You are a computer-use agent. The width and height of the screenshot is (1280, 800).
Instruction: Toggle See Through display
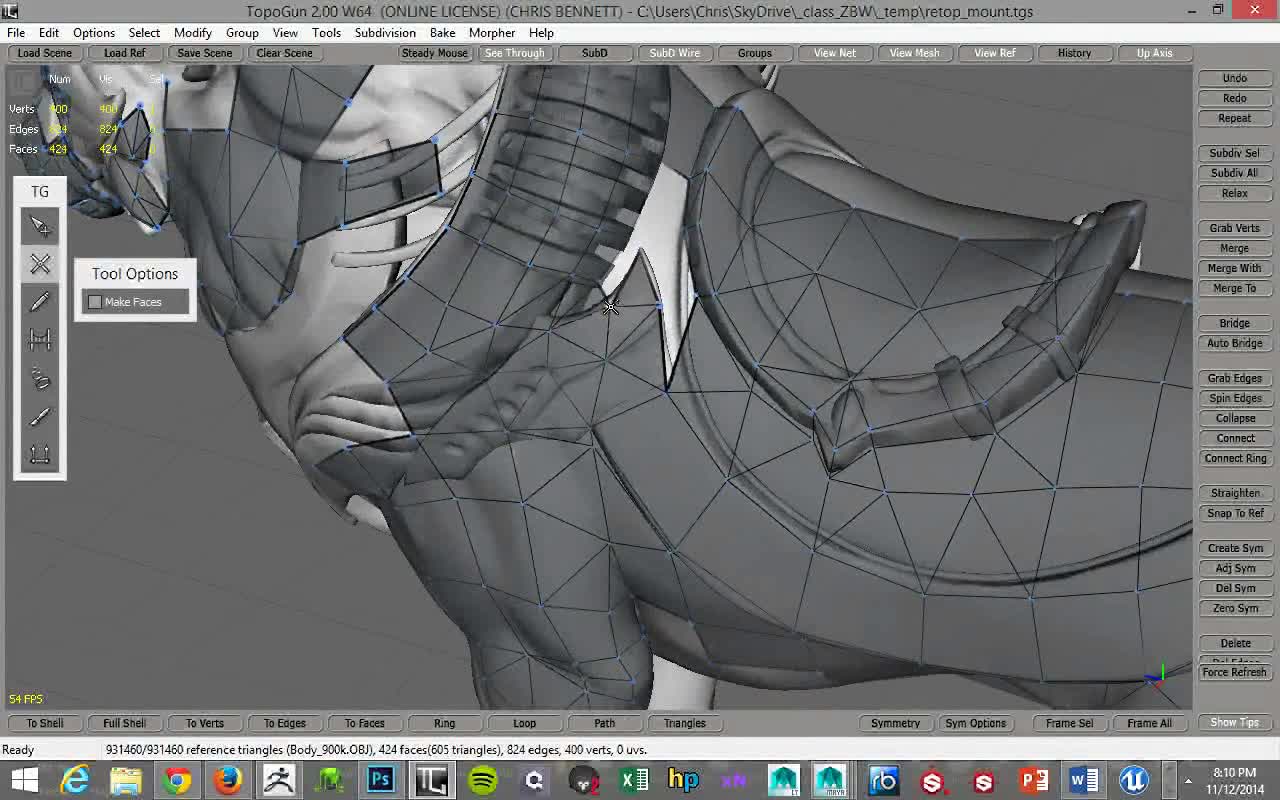(x=515, y=53)
